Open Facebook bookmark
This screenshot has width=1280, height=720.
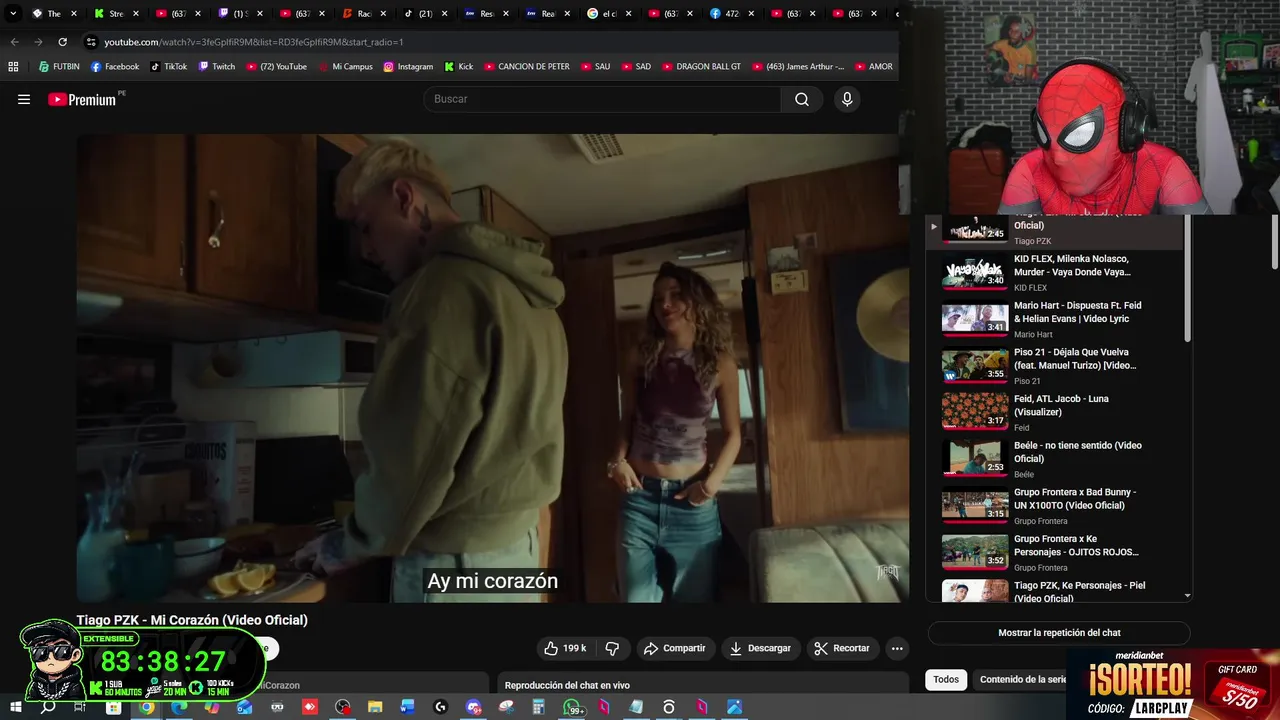click(x=115, y=67)
